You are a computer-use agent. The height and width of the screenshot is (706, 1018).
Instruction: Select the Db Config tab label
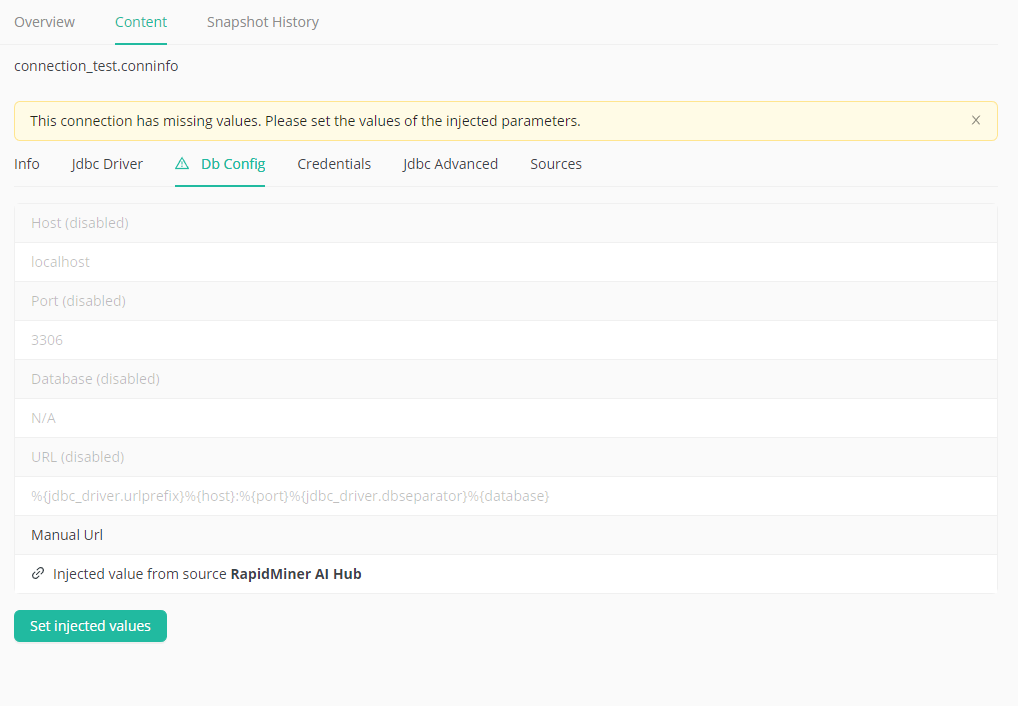tap(233, 164)
